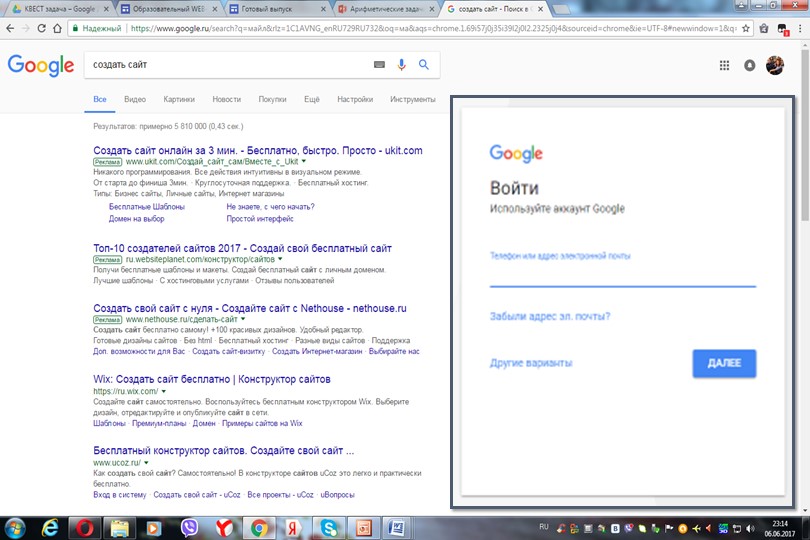
Task: Select the Покупки search tab
Action: tap(272, 99)
